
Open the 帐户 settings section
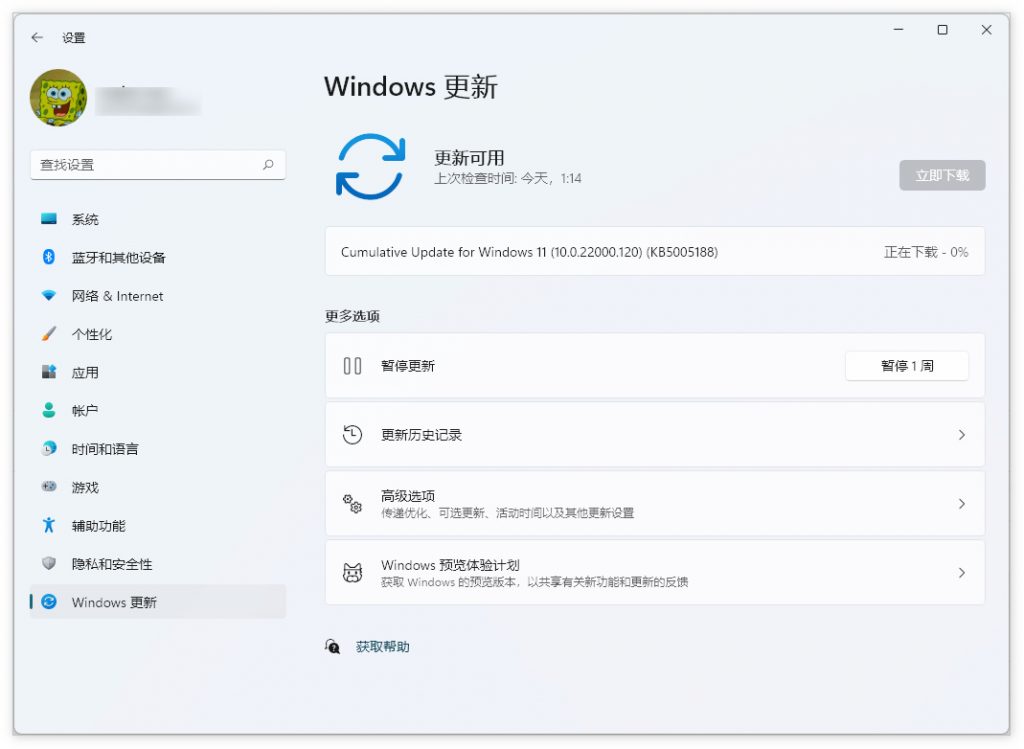point(85,411)
